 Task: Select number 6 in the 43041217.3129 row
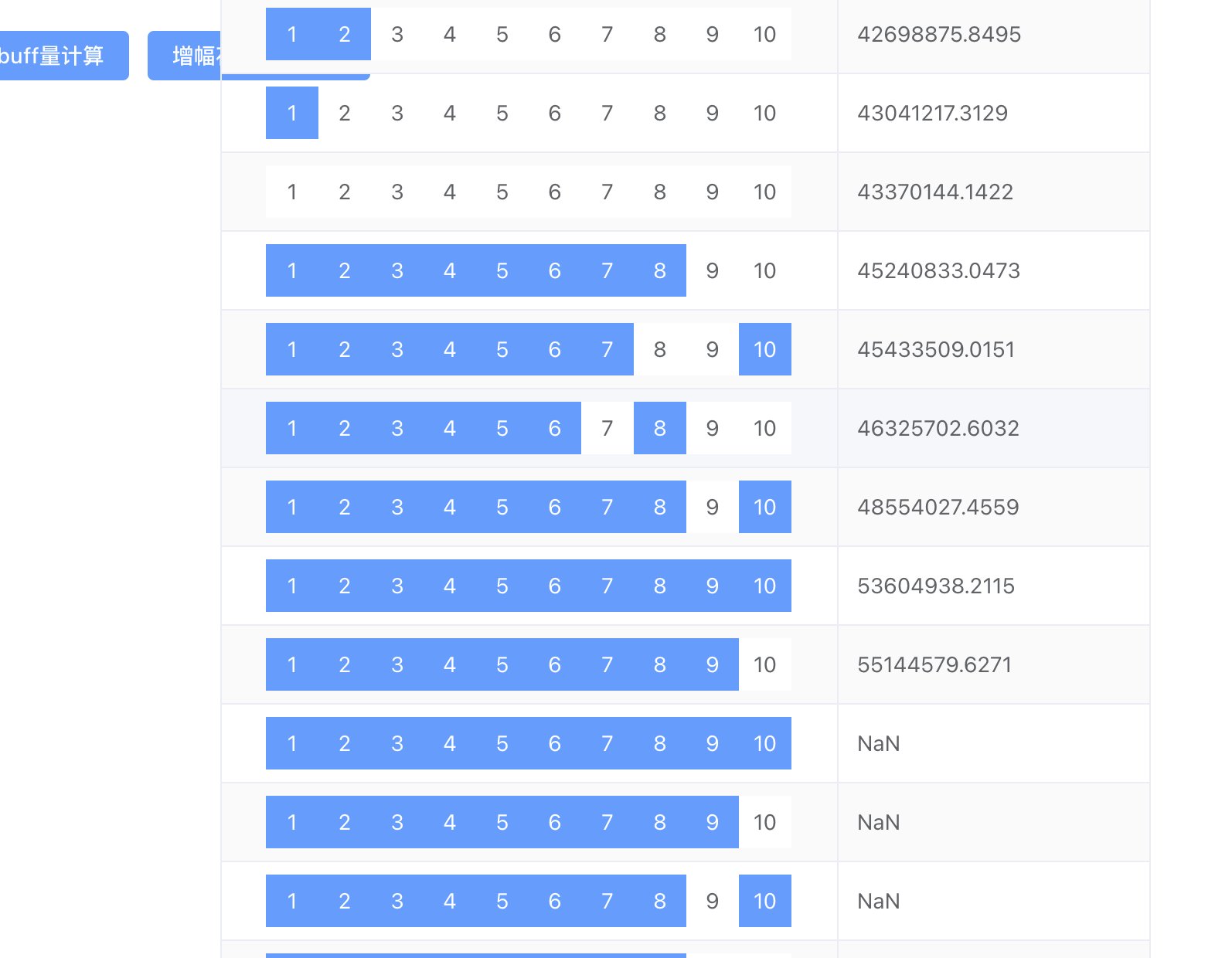pos(555,113)
